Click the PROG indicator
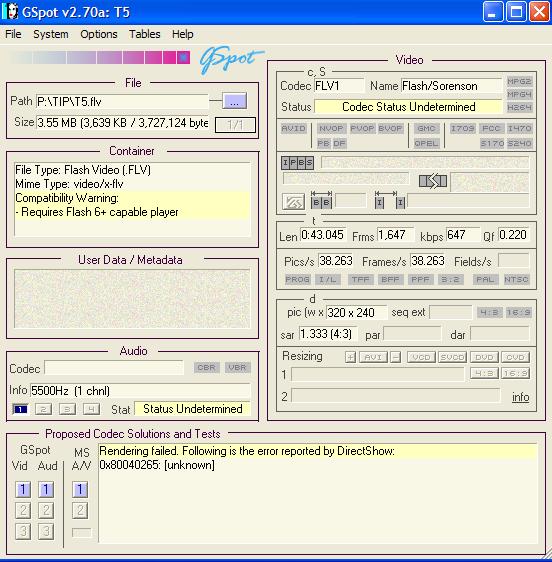The height and width of the screenshot is (562, 552). 298,279
